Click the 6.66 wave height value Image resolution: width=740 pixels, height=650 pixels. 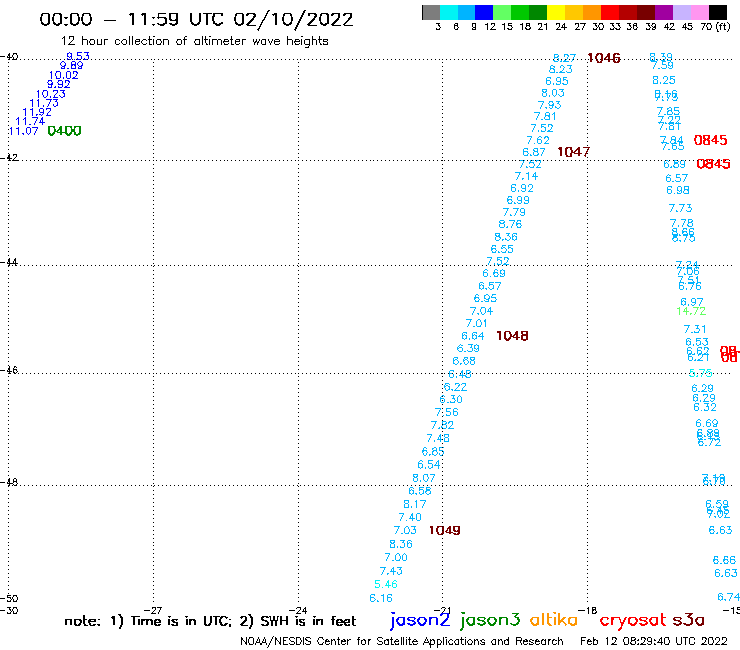click(724, 560)
